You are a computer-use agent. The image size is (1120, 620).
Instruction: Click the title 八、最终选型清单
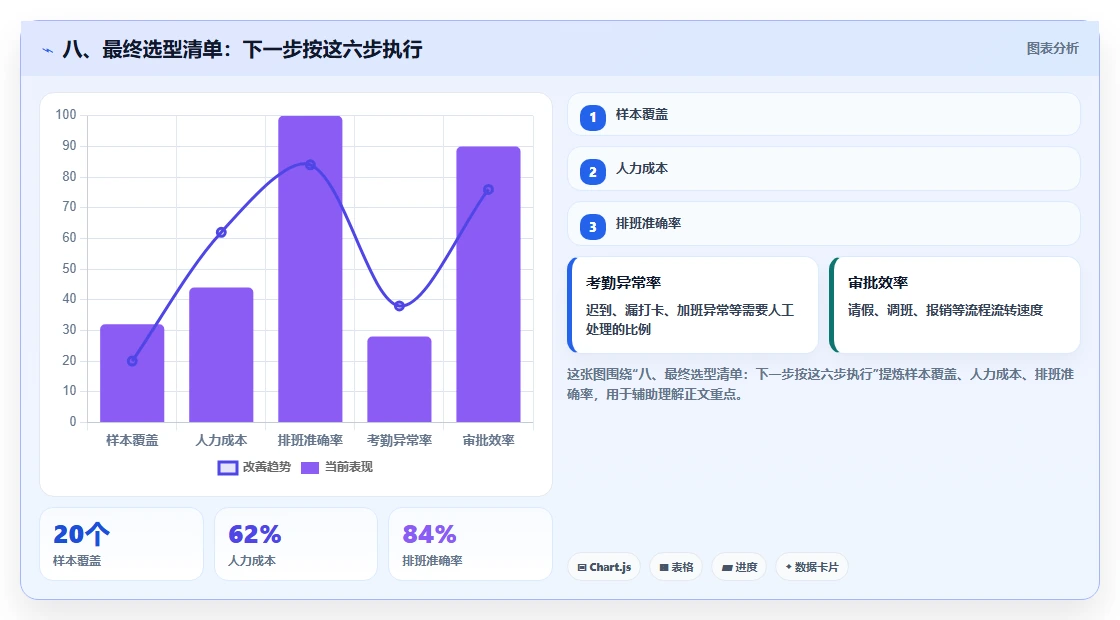pyautogui.click(x=243, y=50)
